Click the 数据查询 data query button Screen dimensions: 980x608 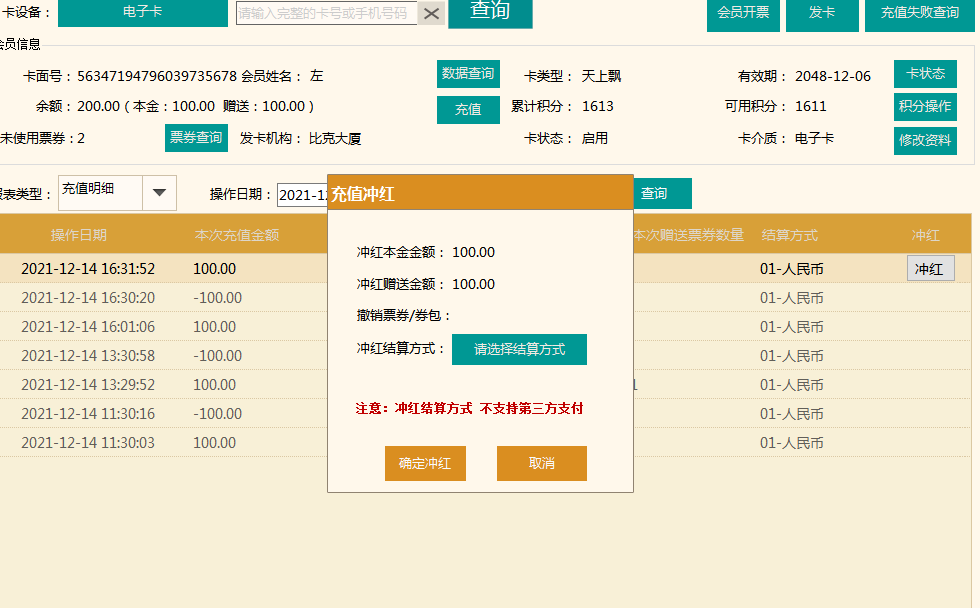(468, 74)
